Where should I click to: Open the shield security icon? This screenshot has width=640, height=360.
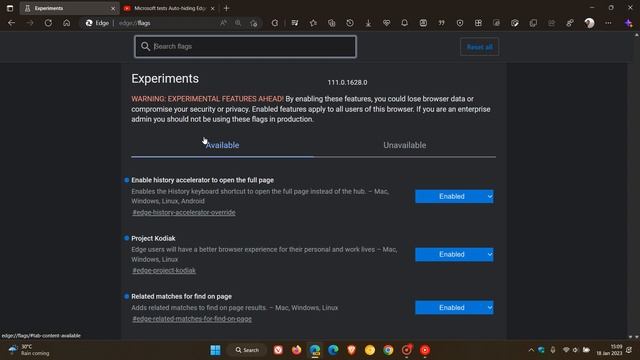coord(460,23)
